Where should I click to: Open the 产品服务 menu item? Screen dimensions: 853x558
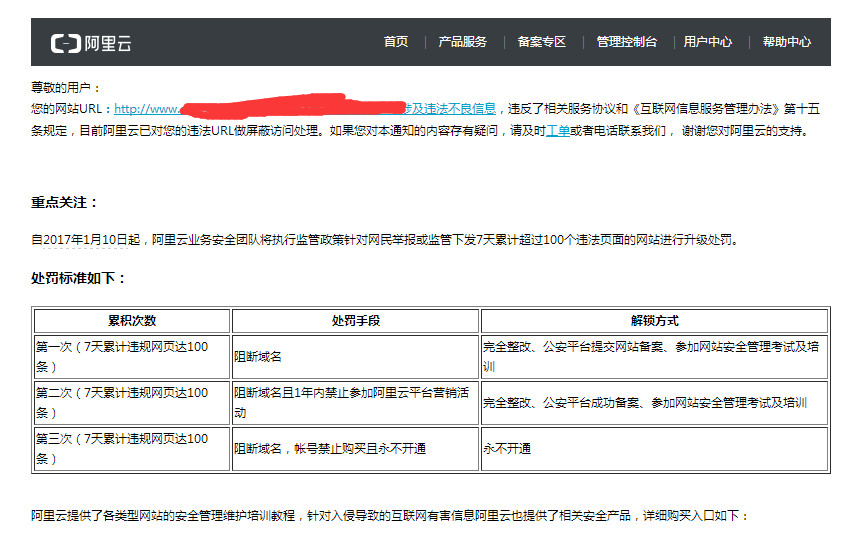click(x=462, y=42)
